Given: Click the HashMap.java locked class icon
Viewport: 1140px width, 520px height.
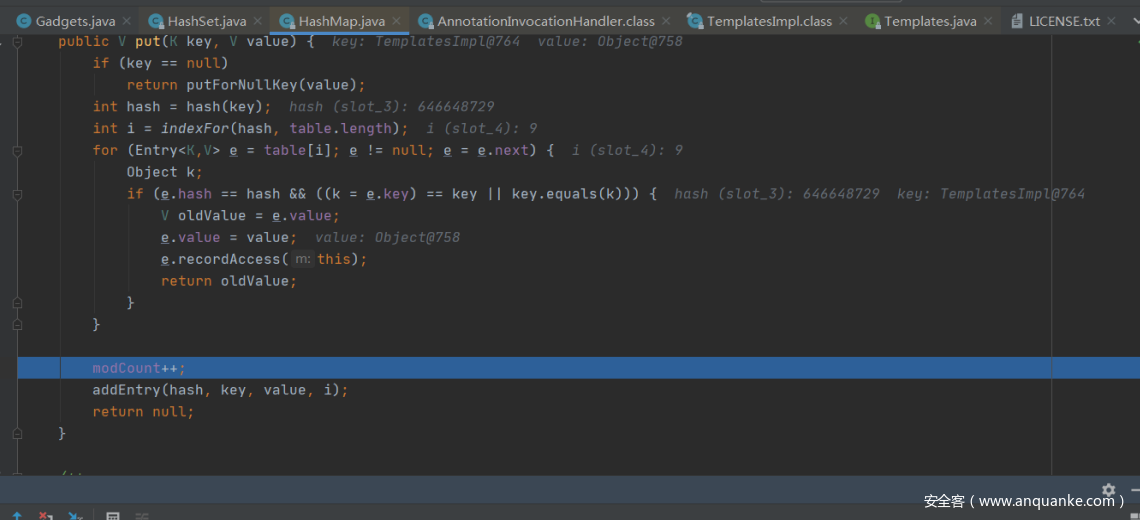Looking at the screenshot, I should pos(287,21).
